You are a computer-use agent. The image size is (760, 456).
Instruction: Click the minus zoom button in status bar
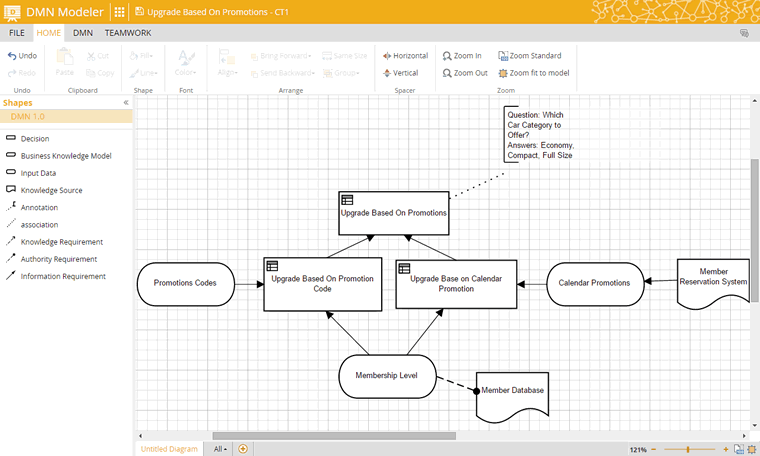click(x=653, y=450)
